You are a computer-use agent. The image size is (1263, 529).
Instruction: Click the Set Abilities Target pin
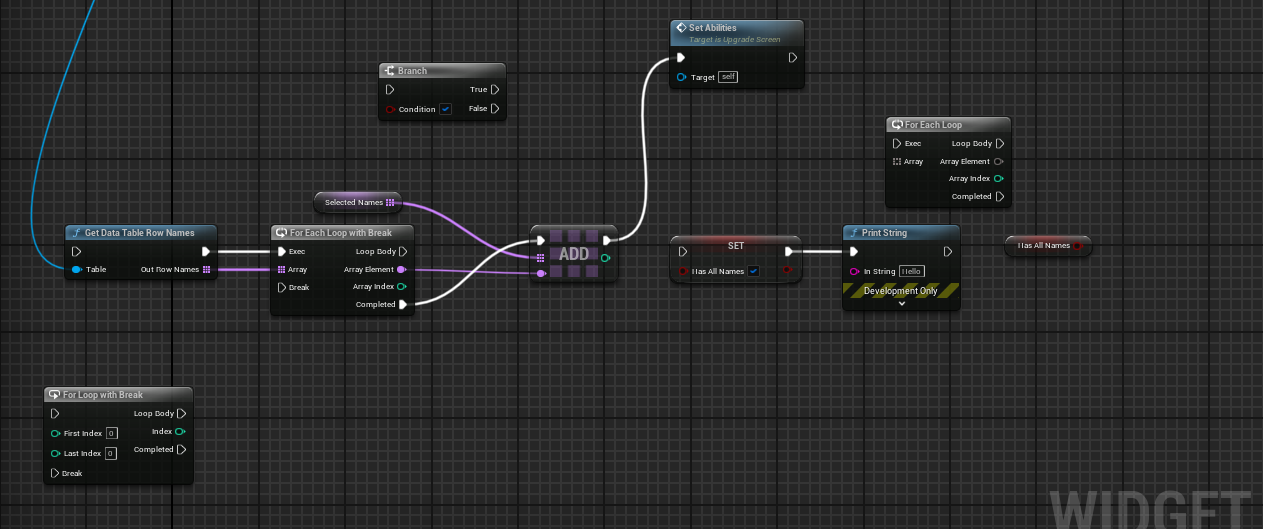[681, 77]
